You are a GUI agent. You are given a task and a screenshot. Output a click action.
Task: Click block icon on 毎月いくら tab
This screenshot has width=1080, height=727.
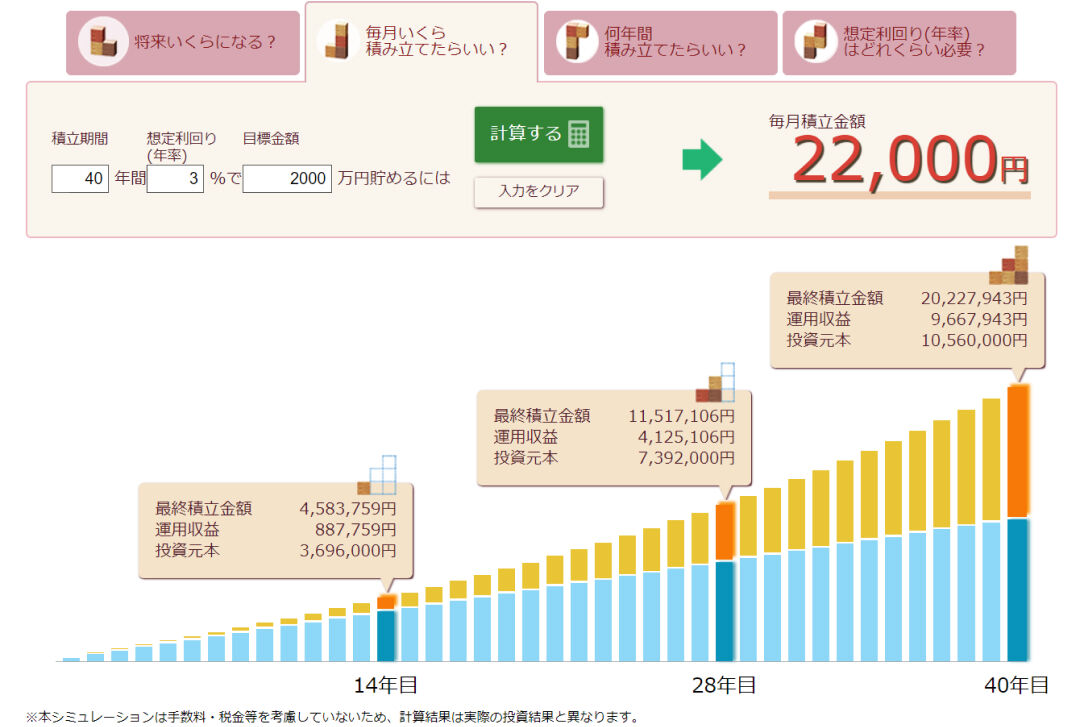coord(338,41)
